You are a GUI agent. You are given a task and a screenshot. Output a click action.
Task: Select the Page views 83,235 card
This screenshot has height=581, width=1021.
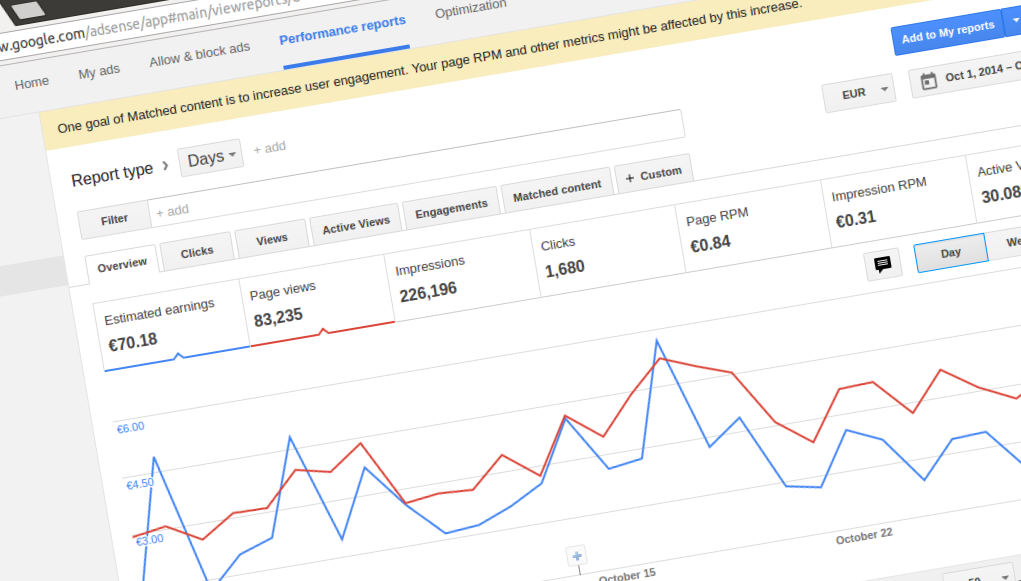316,301
